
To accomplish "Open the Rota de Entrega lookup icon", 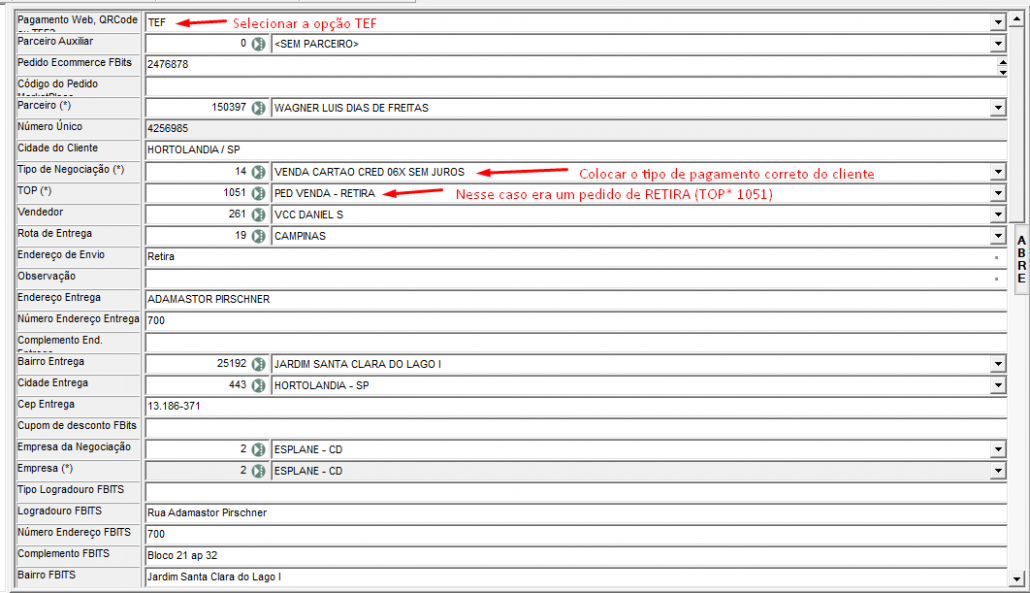I will tap(259, 236).
